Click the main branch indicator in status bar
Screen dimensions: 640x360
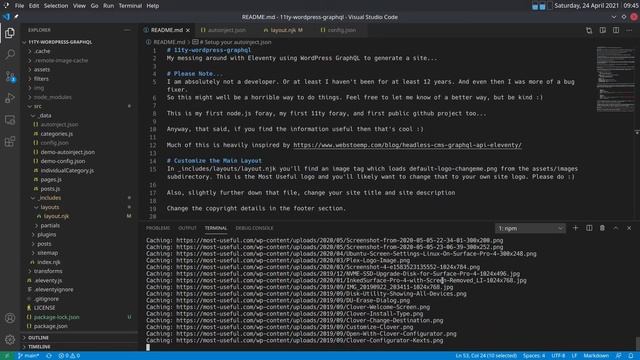pos(29,356)
